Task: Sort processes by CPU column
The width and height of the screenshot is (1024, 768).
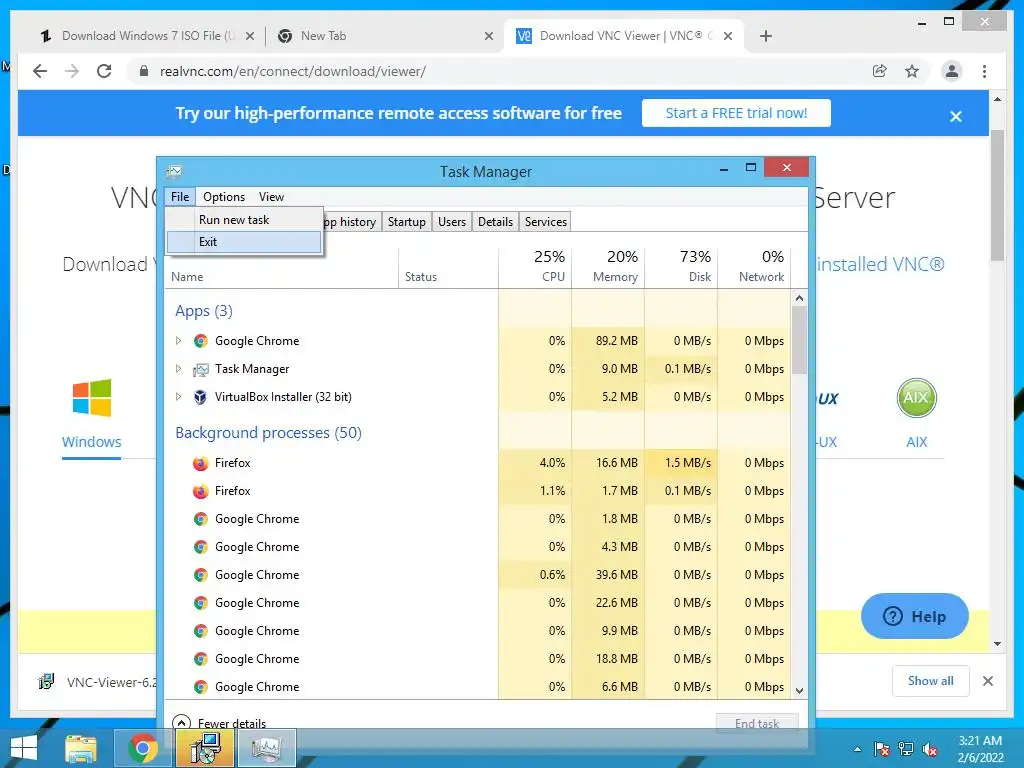Action: point(535,266)
